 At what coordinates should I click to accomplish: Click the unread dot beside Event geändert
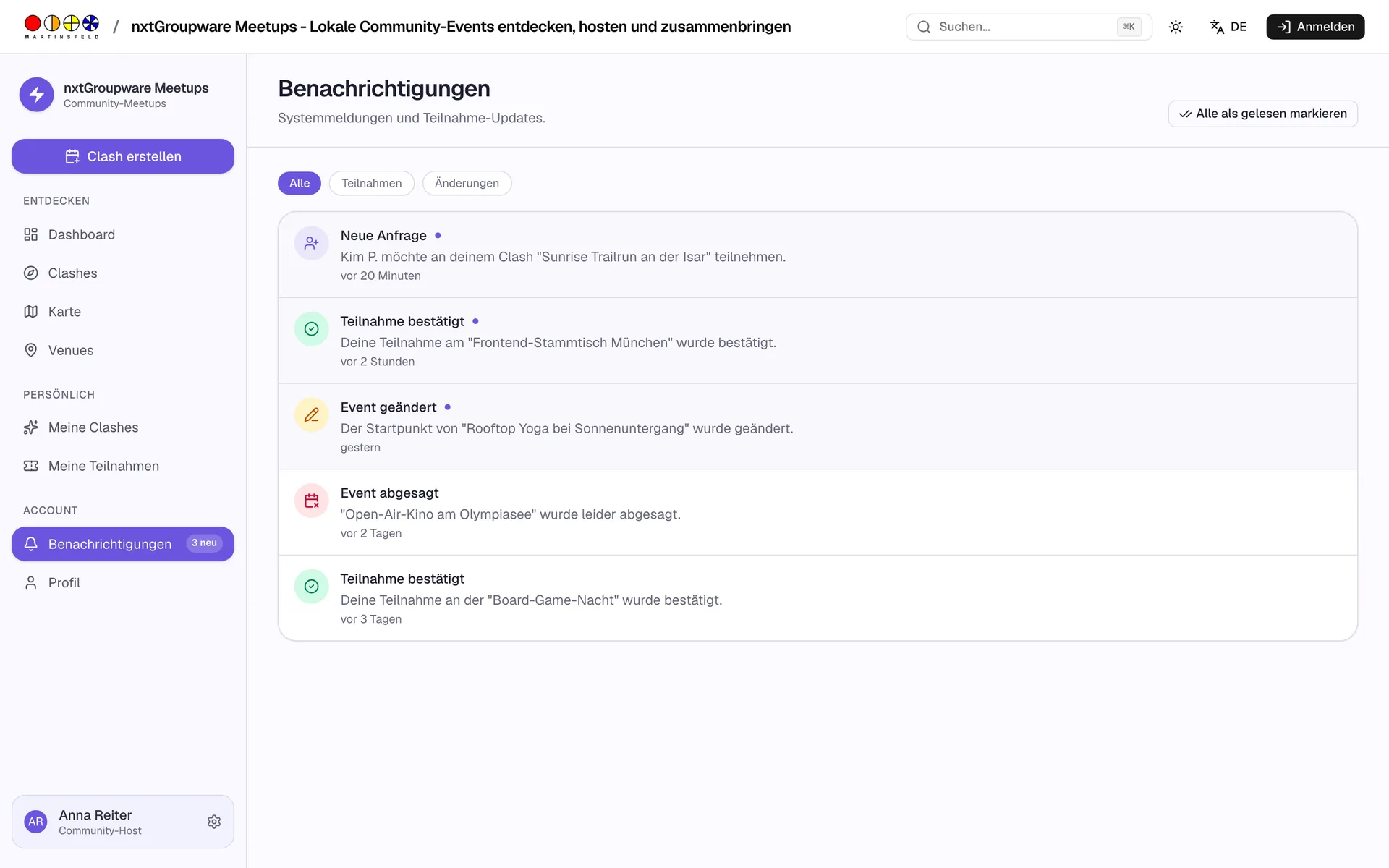pyautogui.click(x=448, y=407)
